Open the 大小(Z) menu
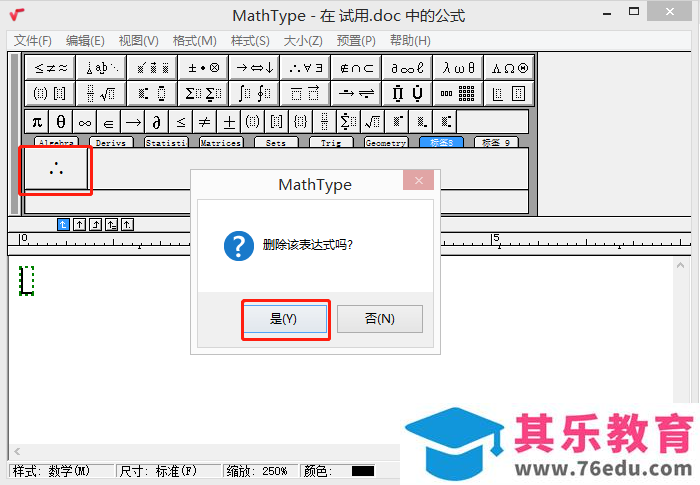700x485 pixels. click(x=303, y=41)
